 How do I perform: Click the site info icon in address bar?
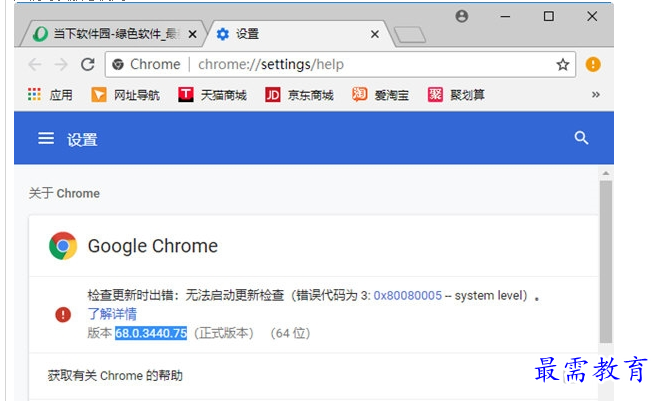pos(118,64)
